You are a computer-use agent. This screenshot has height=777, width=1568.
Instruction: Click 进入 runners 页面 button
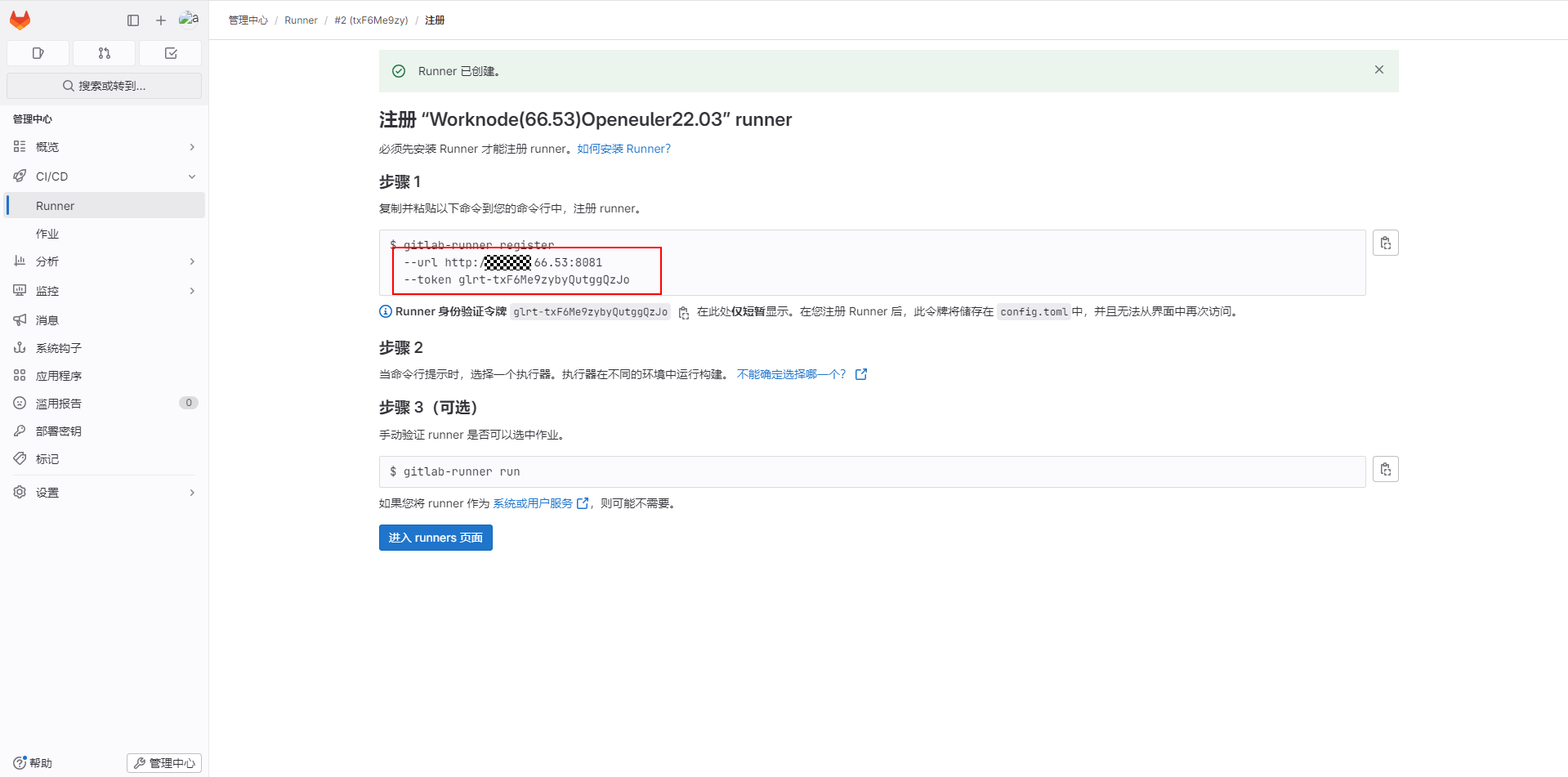[436, 538]
